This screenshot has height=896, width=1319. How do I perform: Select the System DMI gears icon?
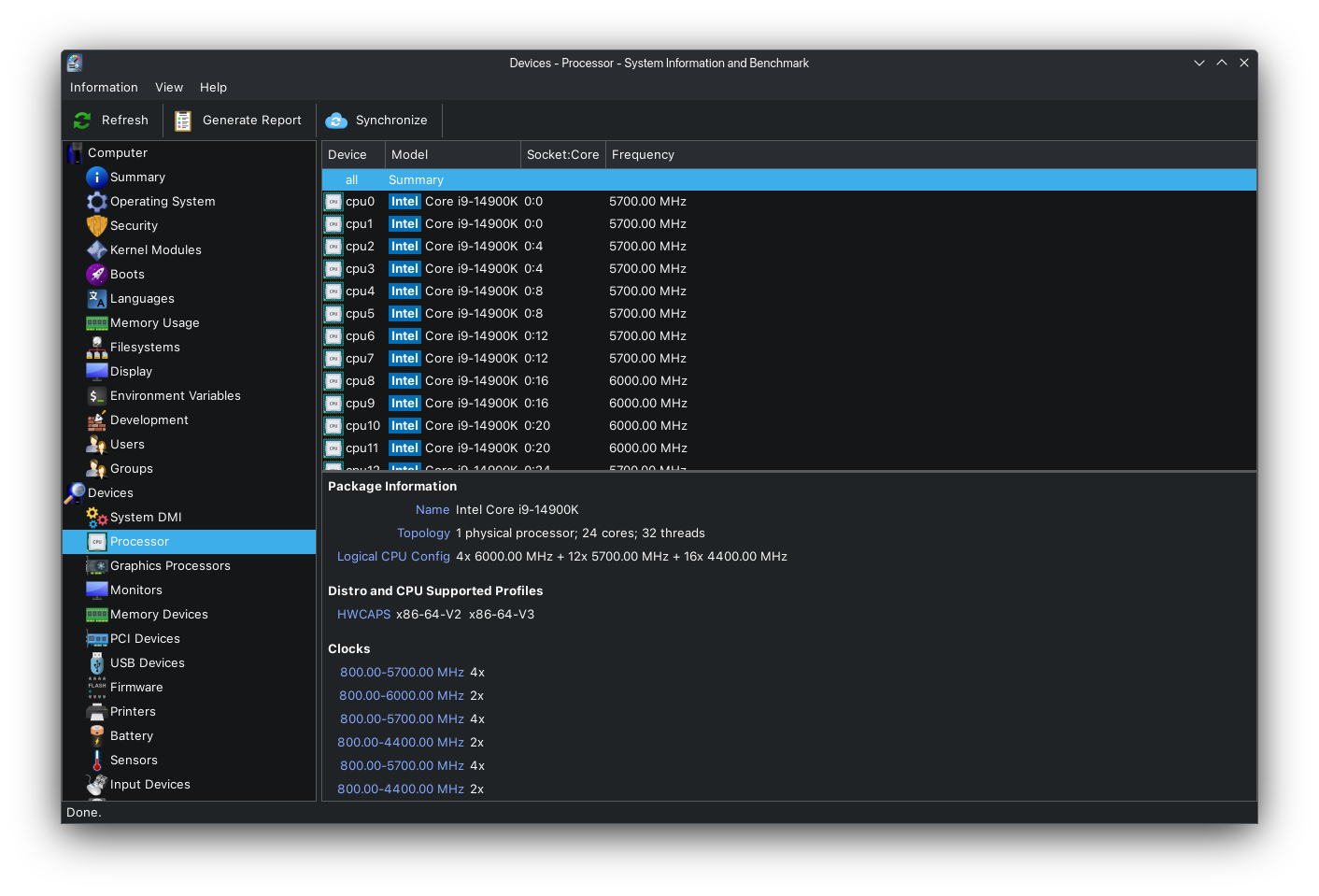point(96,518)
